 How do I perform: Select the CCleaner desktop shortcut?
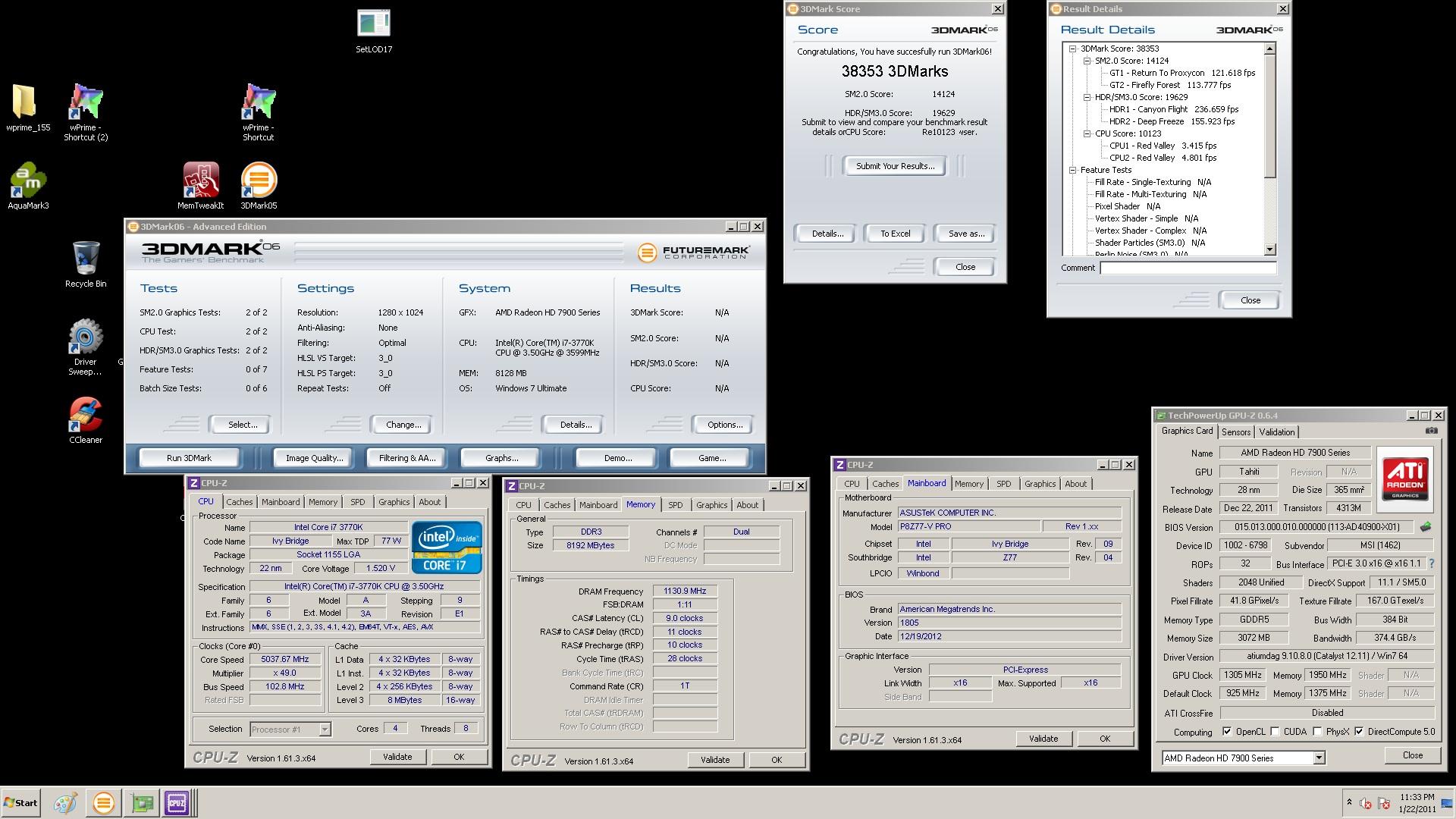86,419
